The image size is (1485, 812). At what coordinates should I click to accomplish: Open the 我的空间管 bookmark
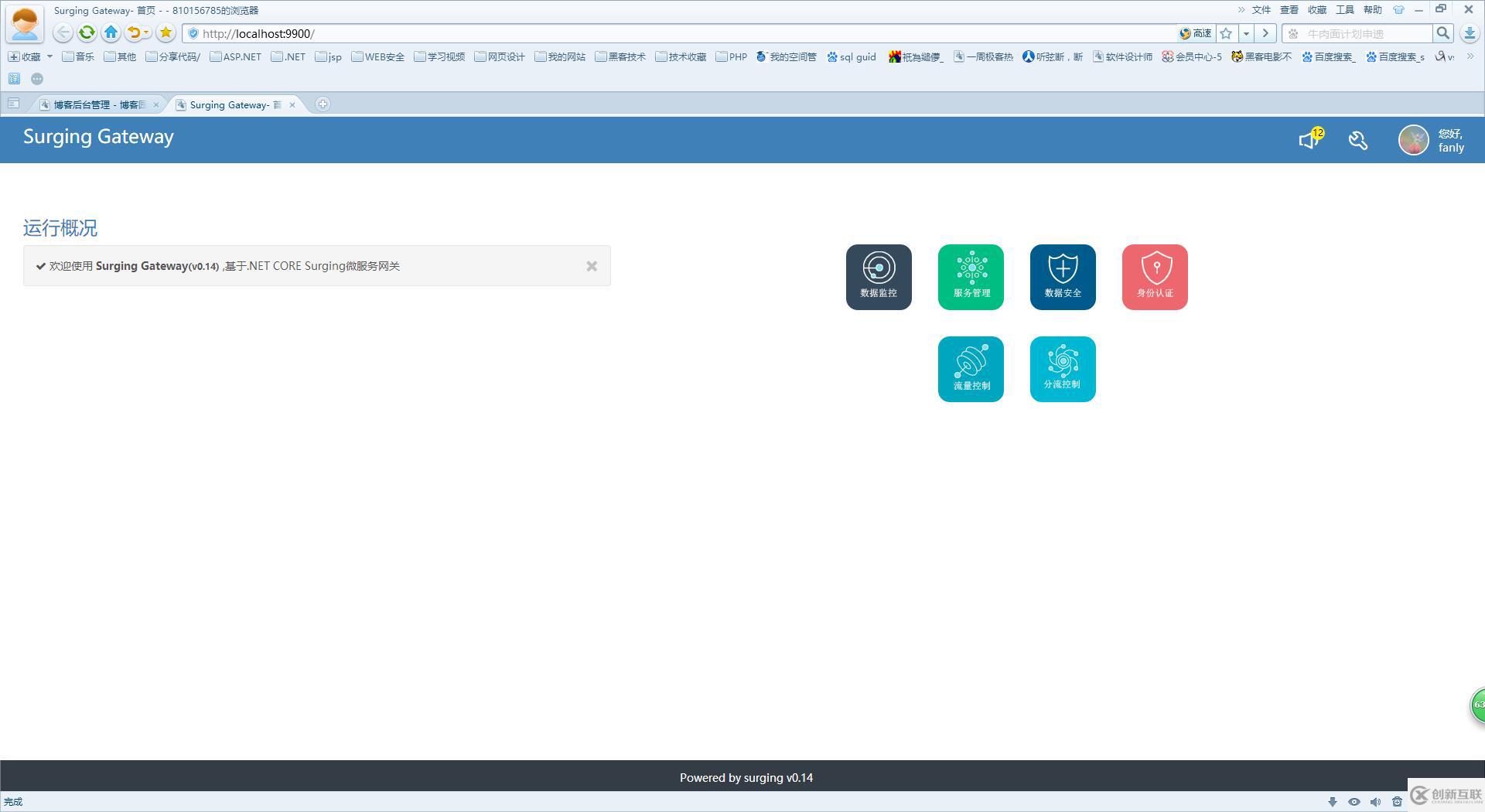787,56
